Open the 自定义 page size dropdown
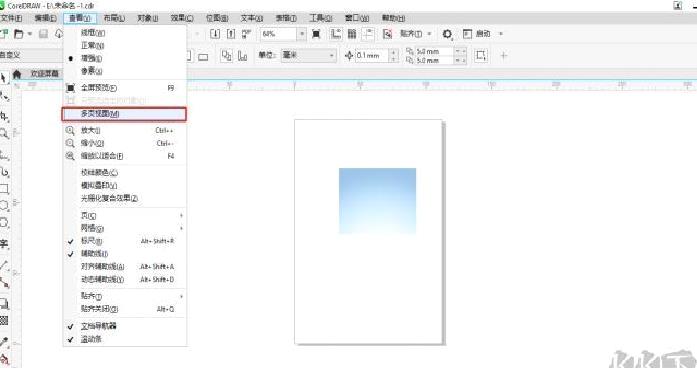This screenshot has height=368, width=697. tap(31, 55)
